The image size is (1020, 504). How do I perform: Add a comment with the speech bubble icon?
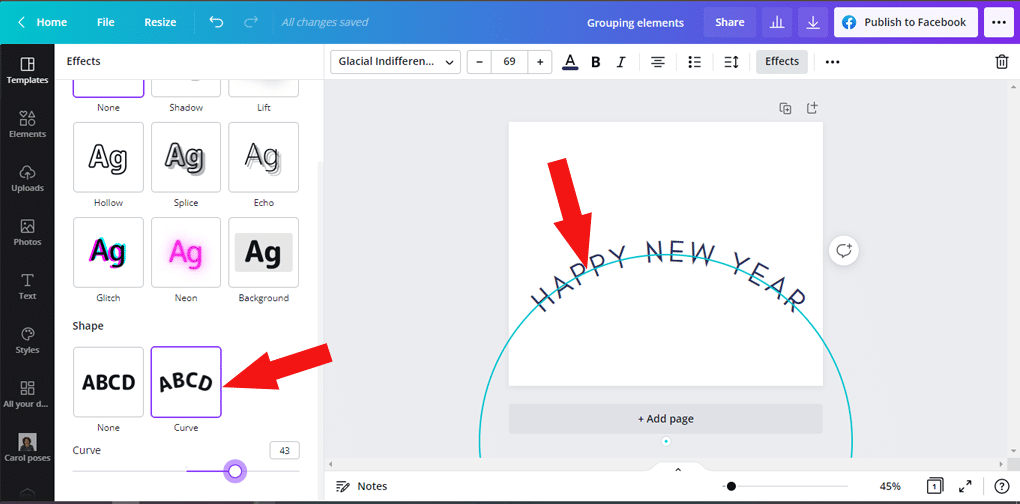click(844, 250)
